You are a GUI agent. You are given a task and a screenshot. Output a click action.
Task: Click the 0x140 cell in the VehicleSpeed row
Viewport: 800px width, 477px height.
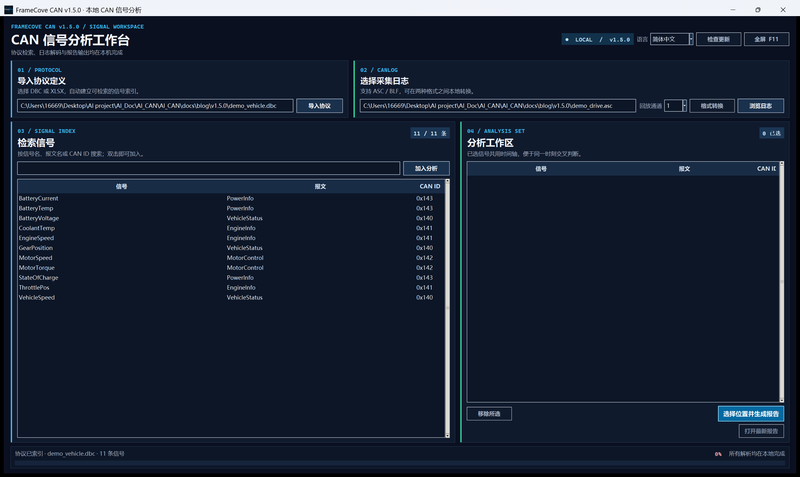(424, 297)
